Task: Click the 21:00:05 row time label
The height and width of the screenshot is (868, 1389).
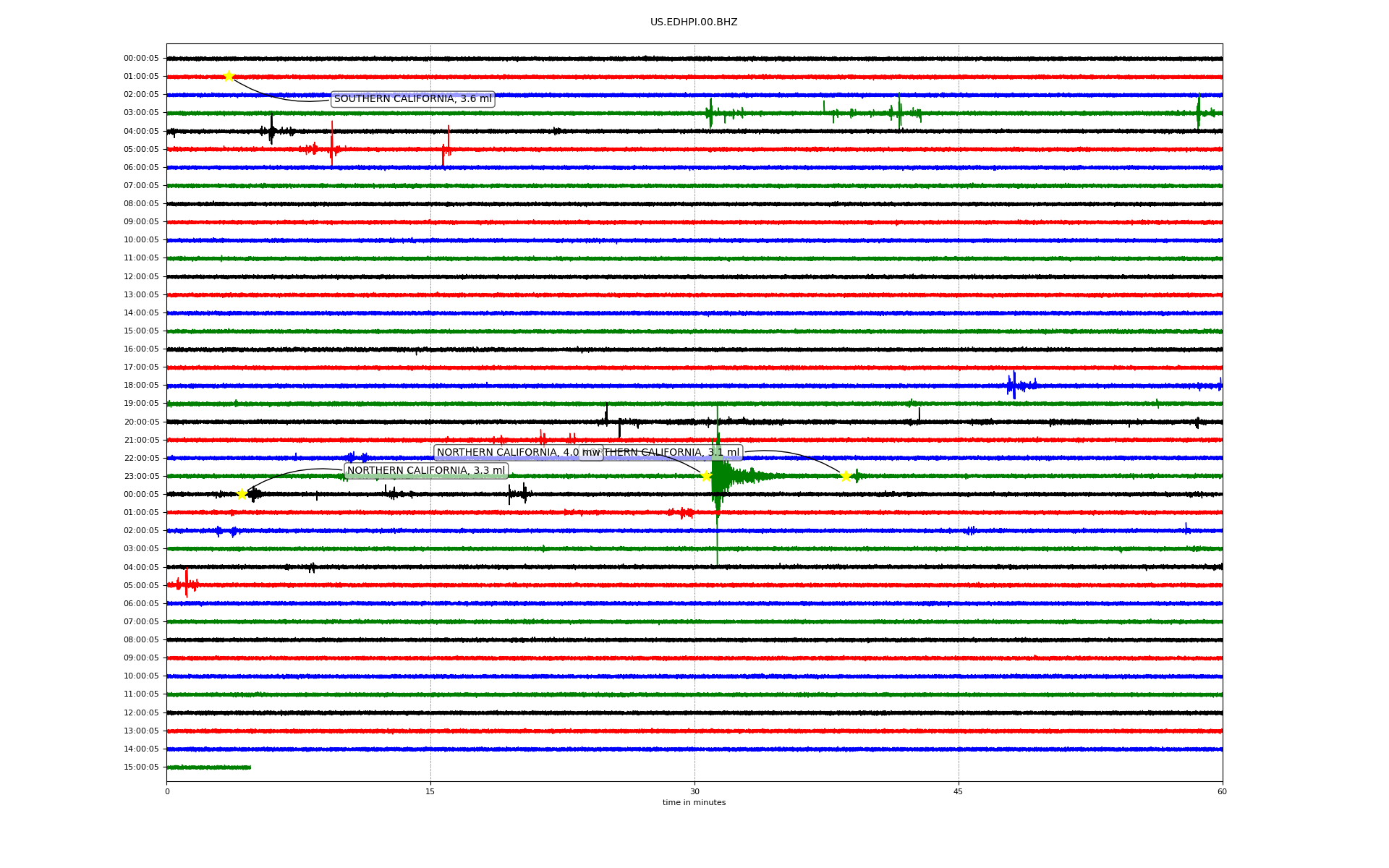Action: (x=141, y=440)
